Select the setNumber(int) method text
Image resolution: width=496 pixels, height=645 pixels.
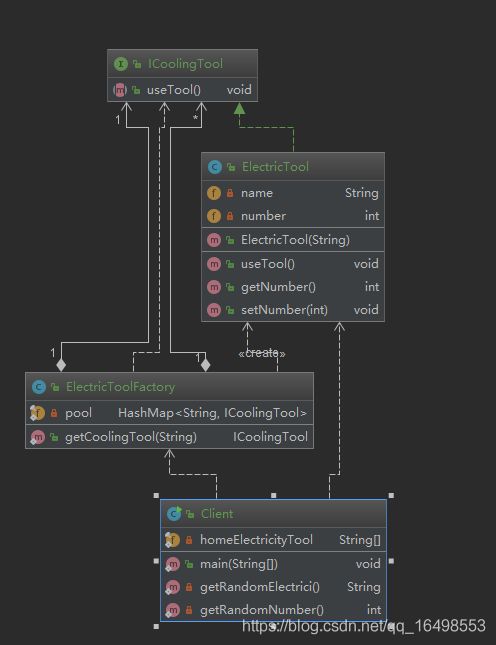coord(285,310)
